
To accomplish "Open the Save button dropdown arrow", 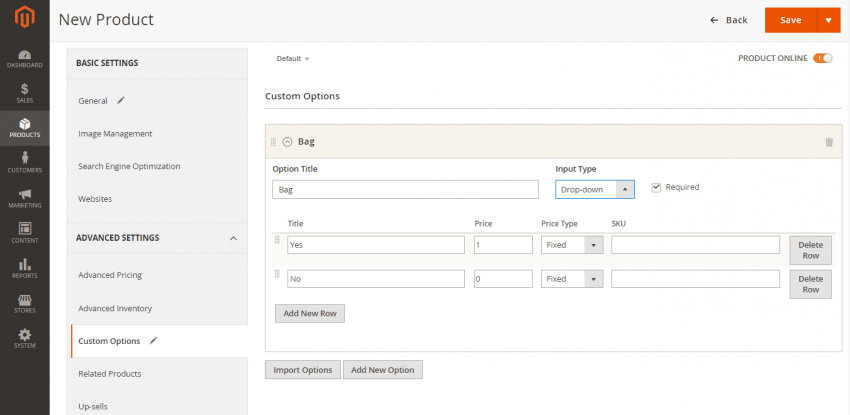I will pyautogui.click(x=828, y=20).
